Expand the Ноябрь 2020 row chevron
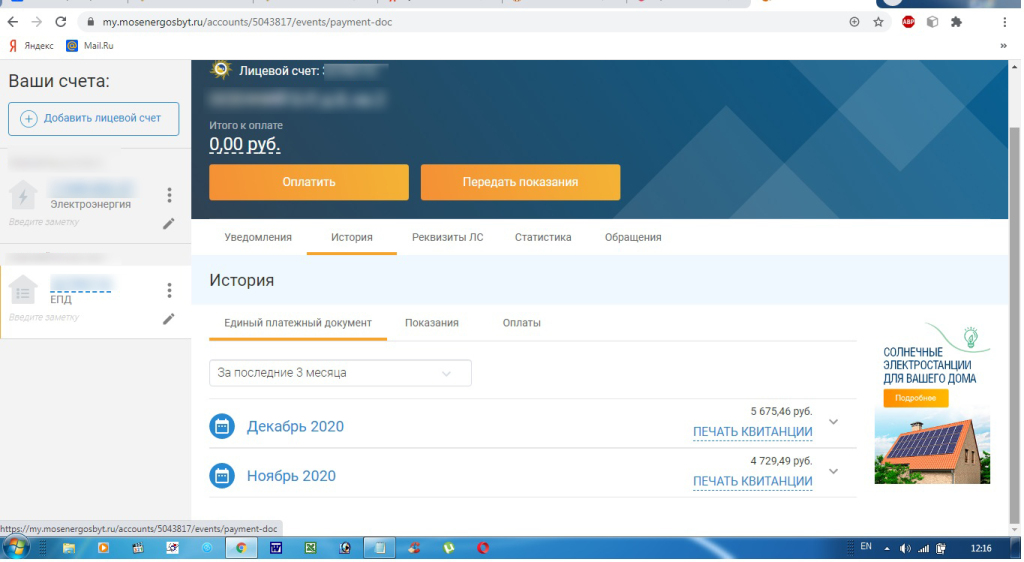Viewport: 1024px width, 562px height. (833, 472)
